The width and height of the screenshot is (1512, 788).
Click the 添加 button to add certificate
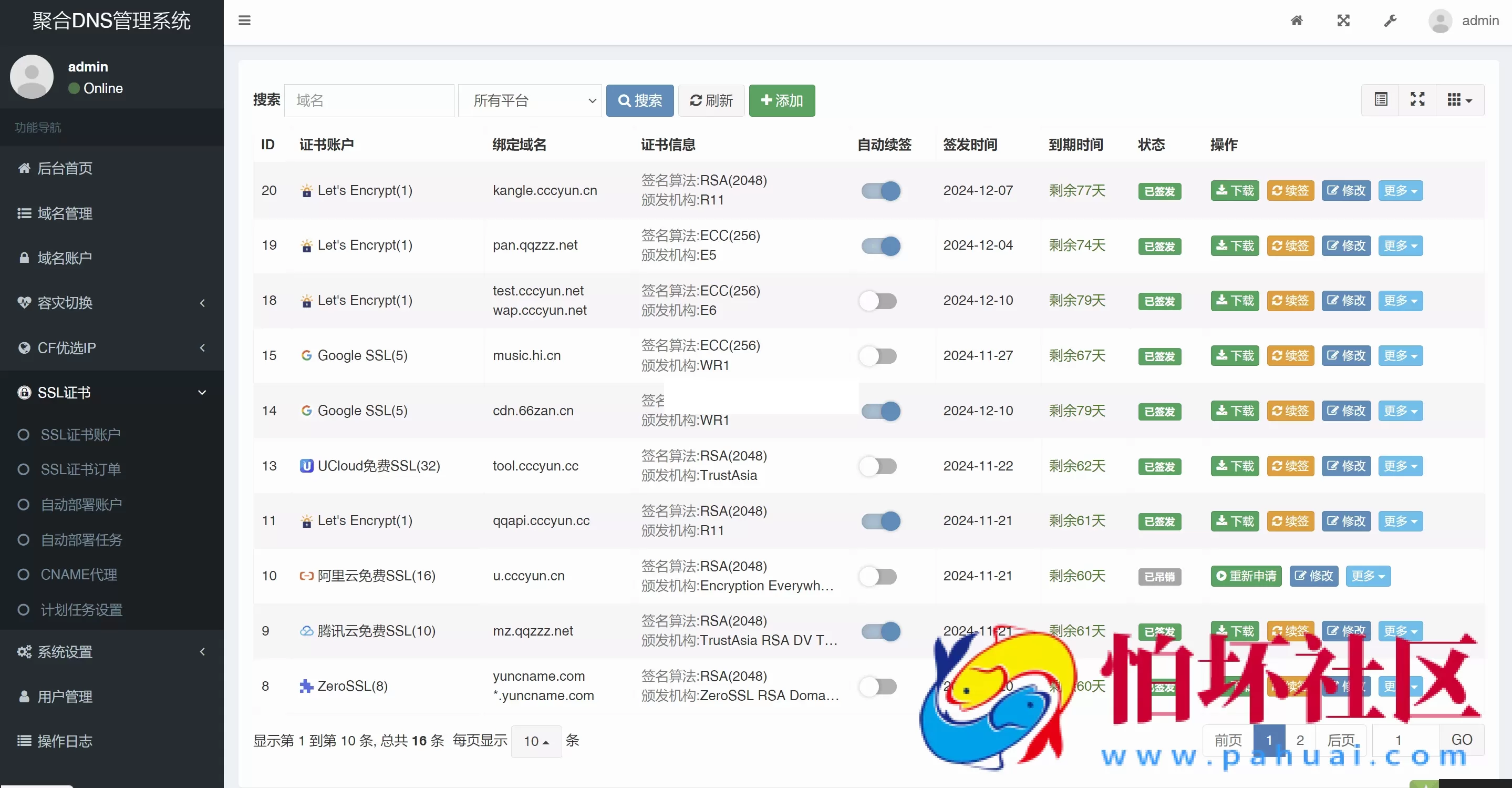[x=782, y=100]
